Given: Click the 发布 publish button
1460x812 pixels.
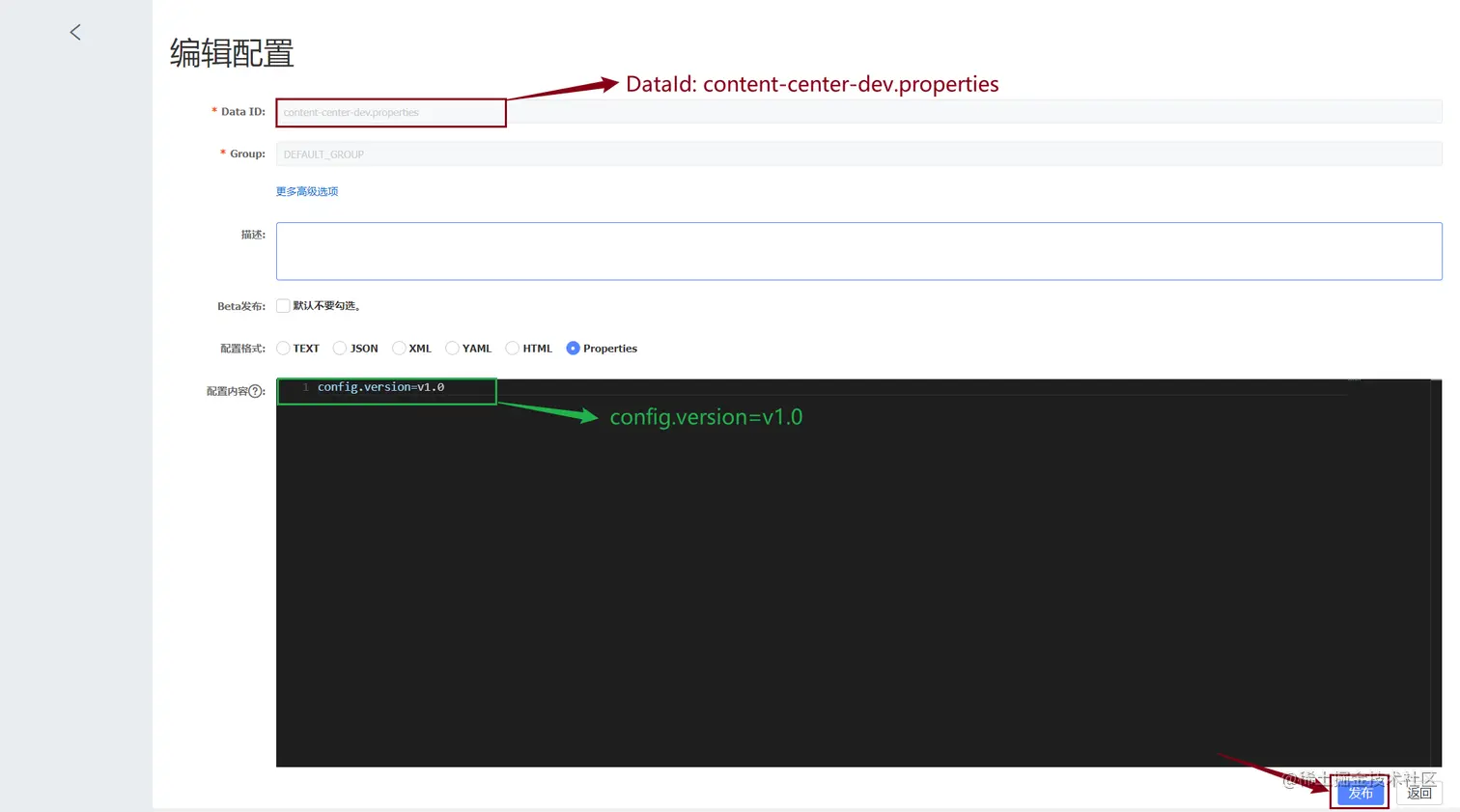Looking at the screenshot, I should (x=1361, y=793).
